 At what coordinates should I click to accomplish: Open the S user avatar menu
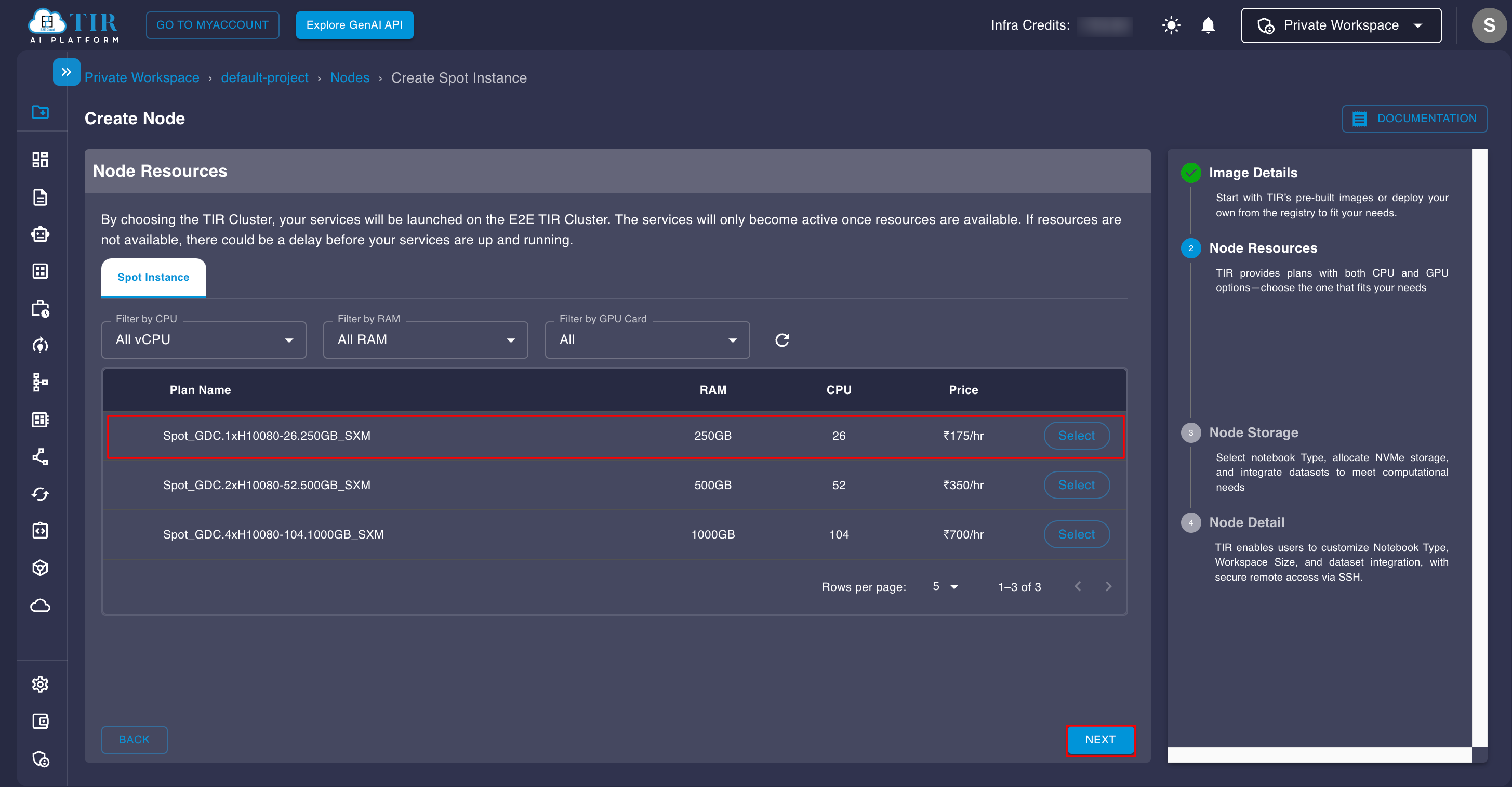tap(1488, 25)
